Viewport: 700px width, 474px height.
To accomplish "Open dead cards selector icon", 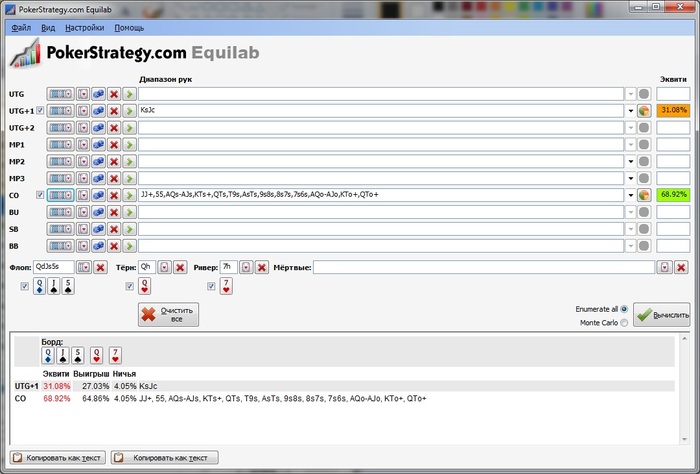I will (x=665, y=267).
